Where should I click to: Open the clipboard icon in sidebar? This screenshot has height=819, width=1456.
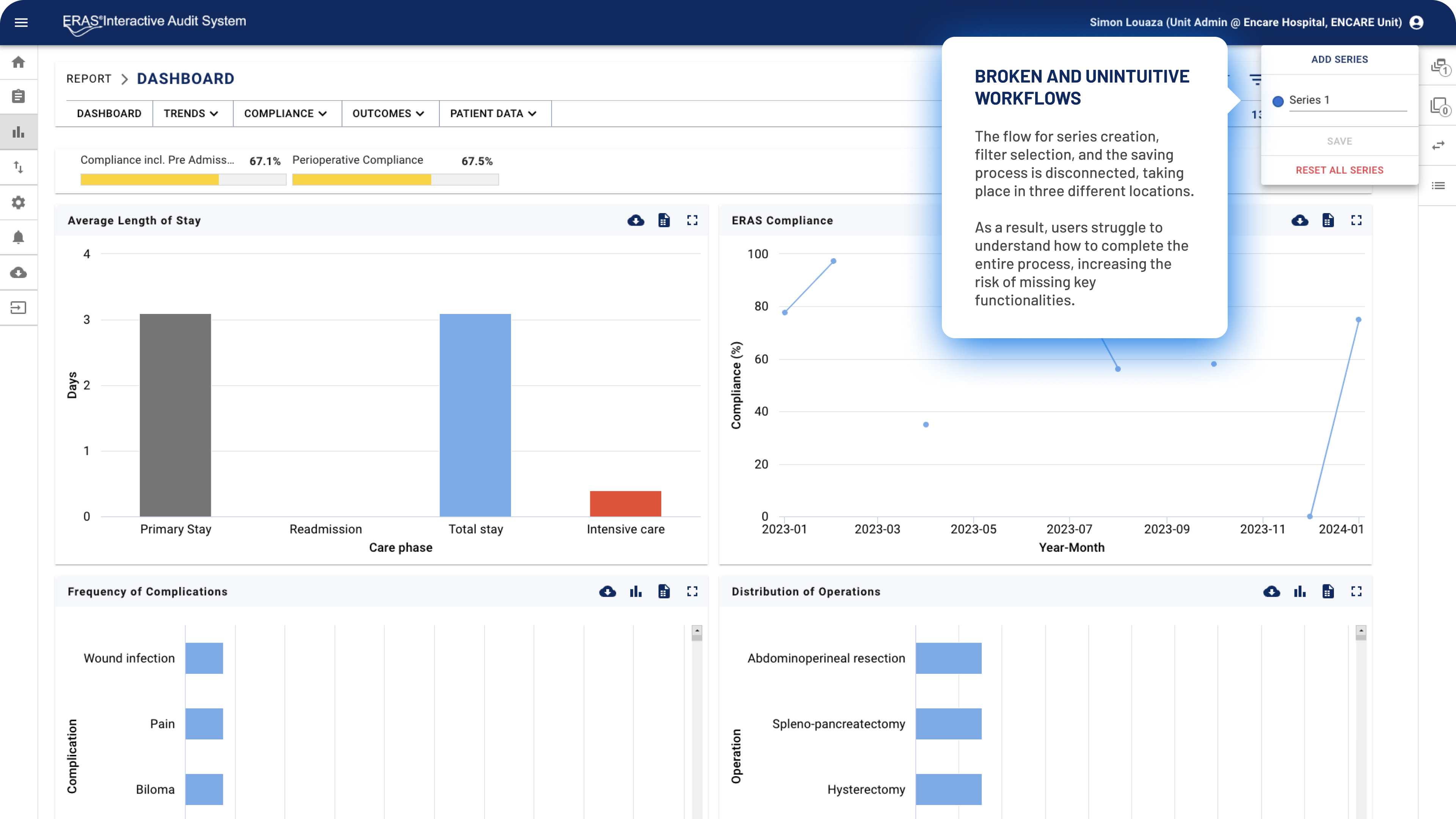[x=19, y=97]
